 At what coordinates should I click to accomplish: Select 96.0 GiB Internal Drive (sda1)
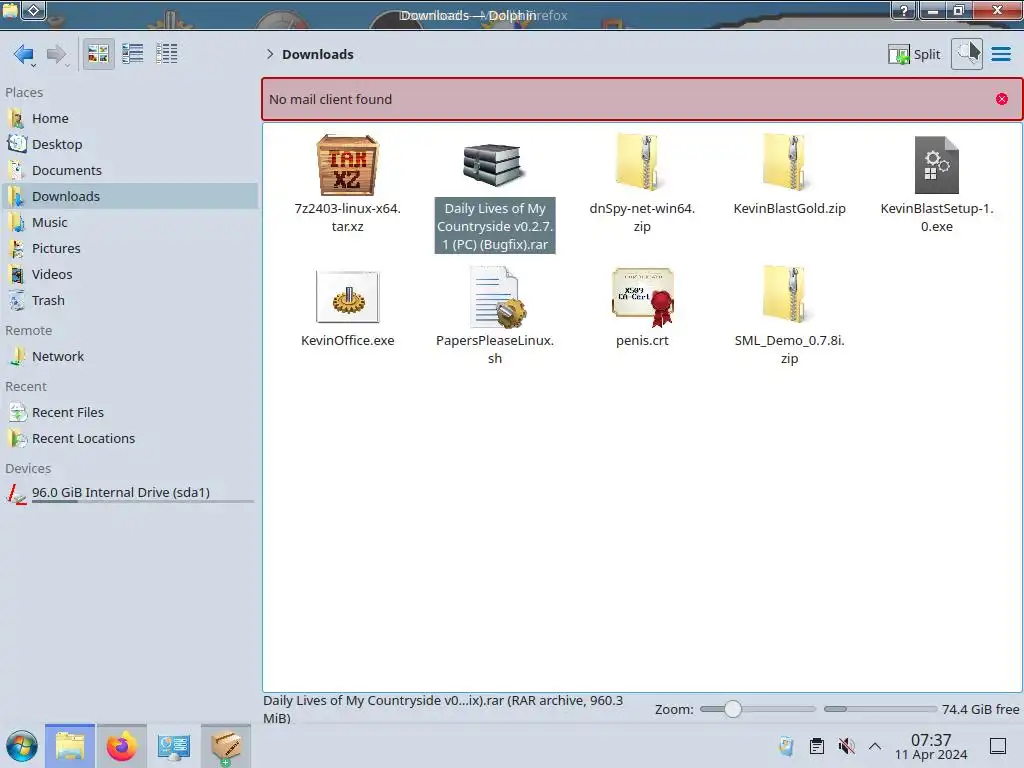[x=129, y=494]
